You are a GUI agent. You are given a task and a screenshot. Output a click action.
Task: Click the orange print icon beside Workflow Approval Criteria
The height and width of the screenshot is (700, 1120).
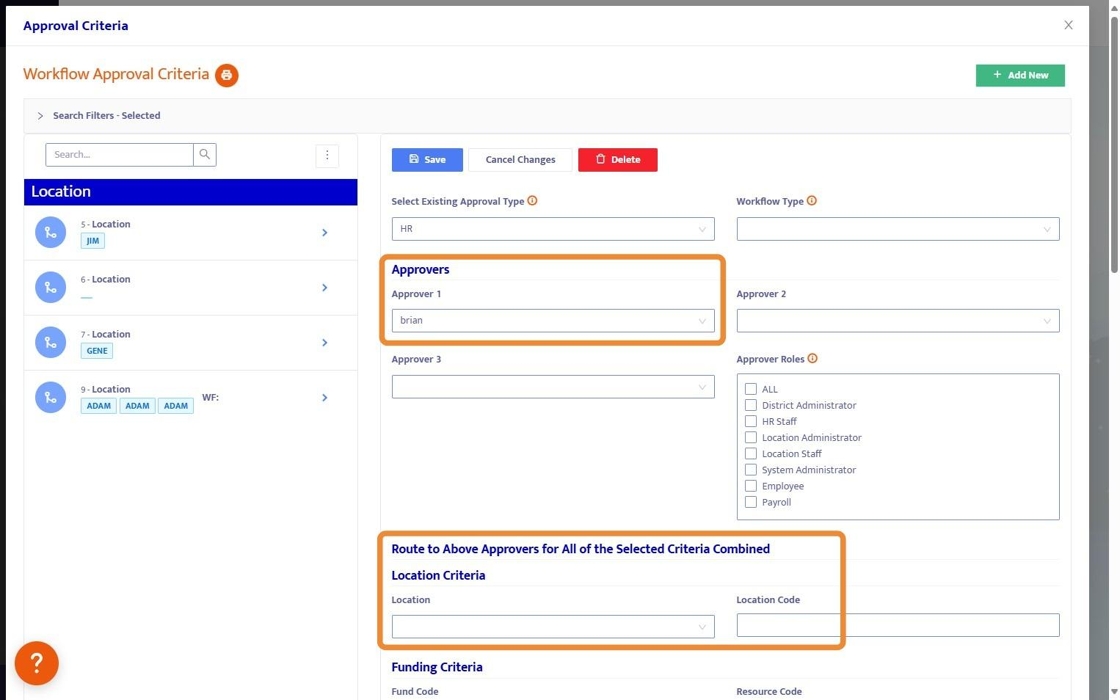pyautogui.click(x=226, y=75)
